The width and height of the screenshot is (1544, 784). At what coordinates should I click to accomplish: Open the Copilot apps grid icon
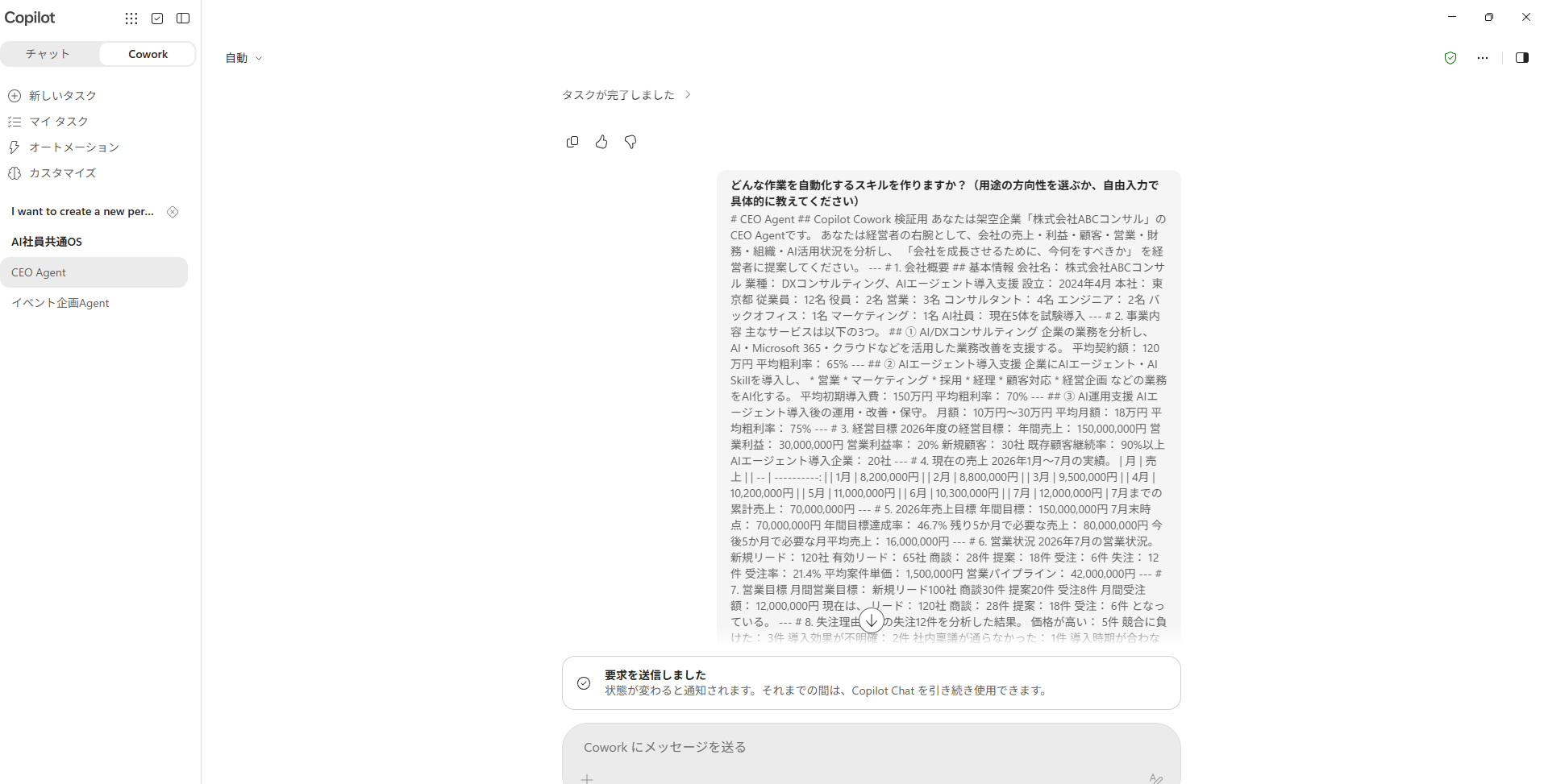(131, 19)
